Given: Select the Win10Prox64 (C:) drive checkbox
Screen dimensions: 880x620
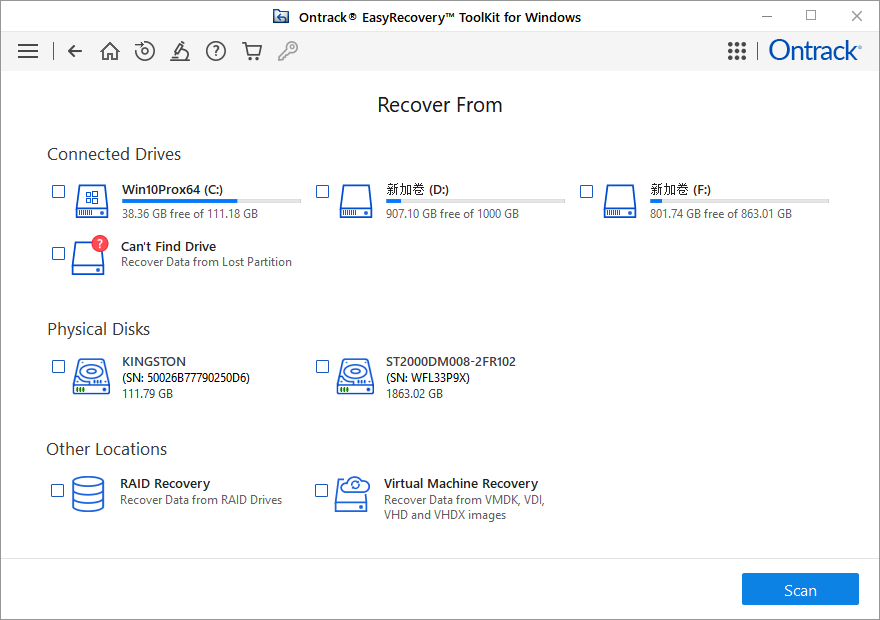Looking at the screenshot, I should point(58,191).
